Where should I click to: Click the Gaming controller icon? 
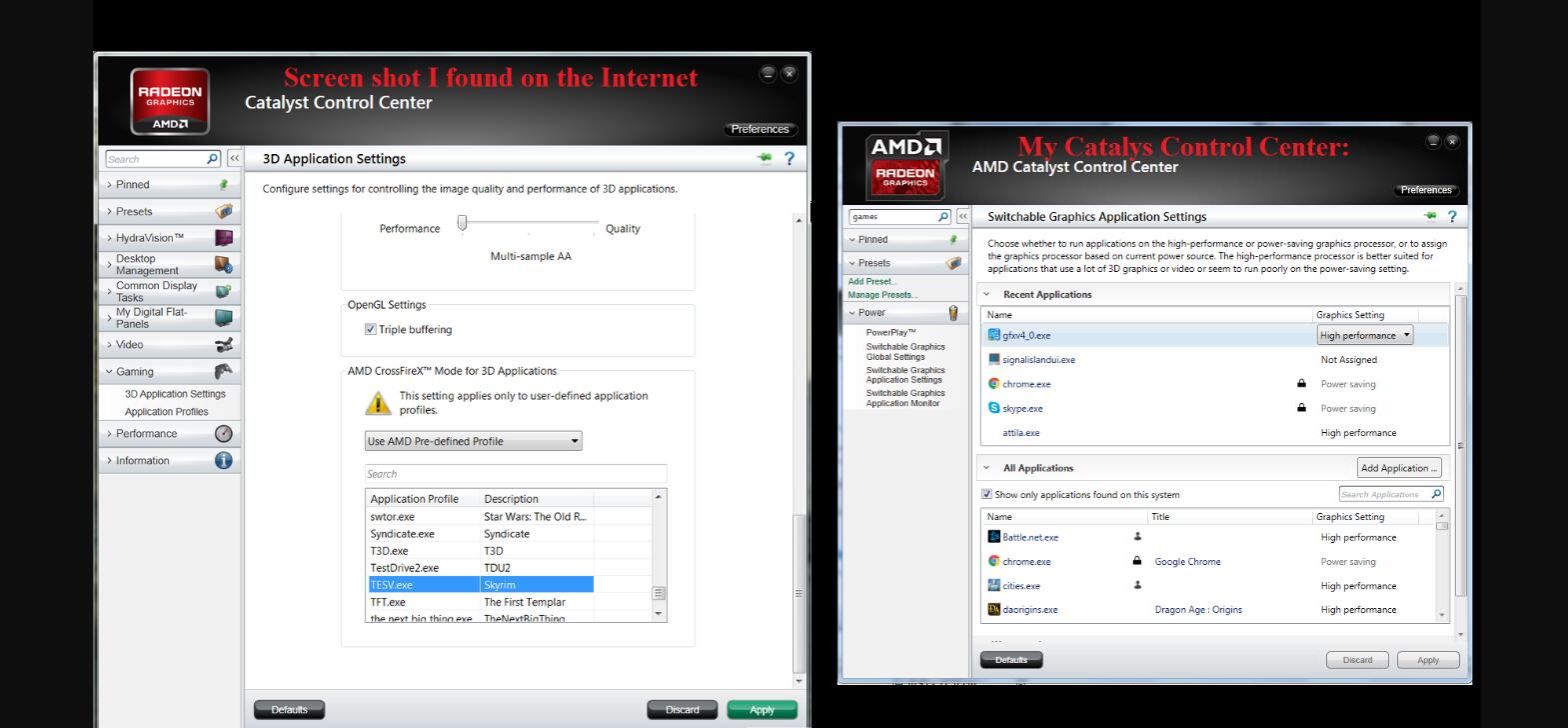pyautogui.click(x=224, y=371)
